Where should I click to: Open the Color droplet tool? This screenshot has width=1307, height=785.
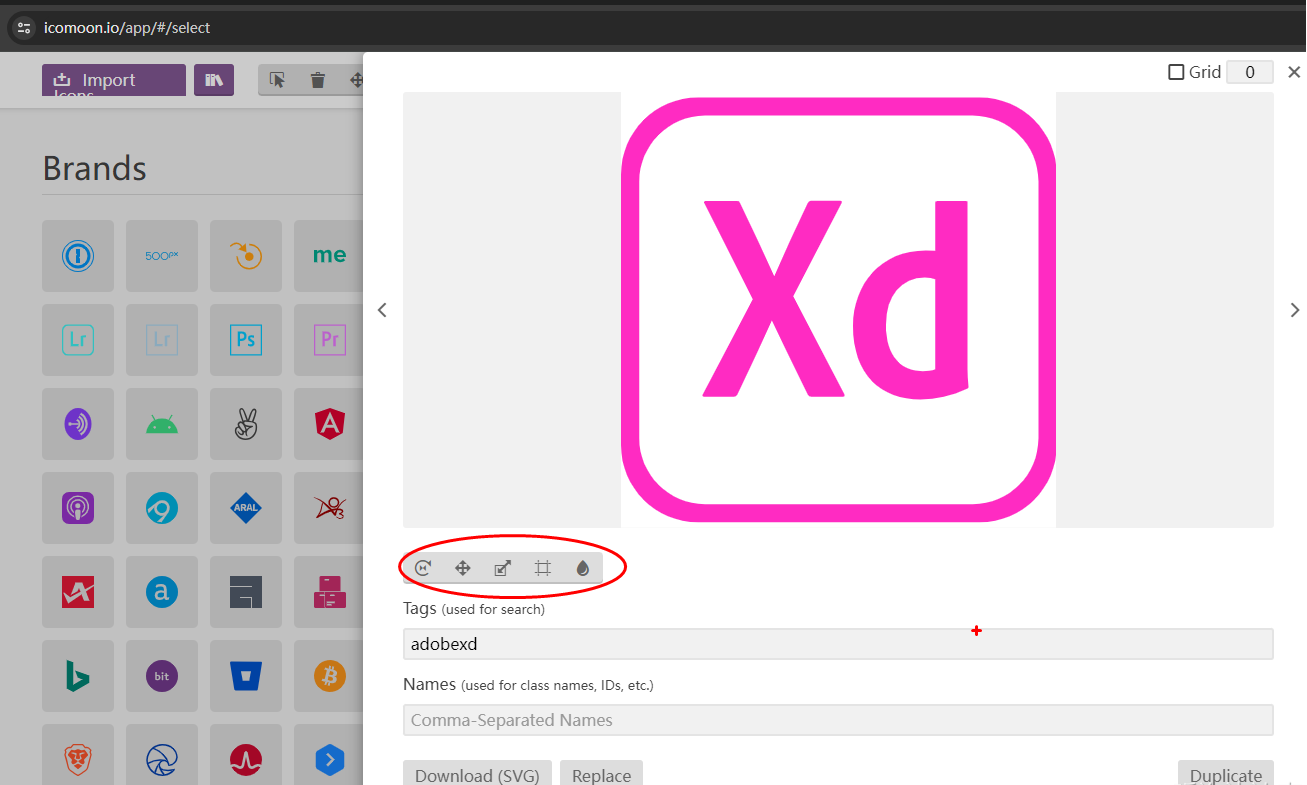pyautogui.click(x=583, y=568)
